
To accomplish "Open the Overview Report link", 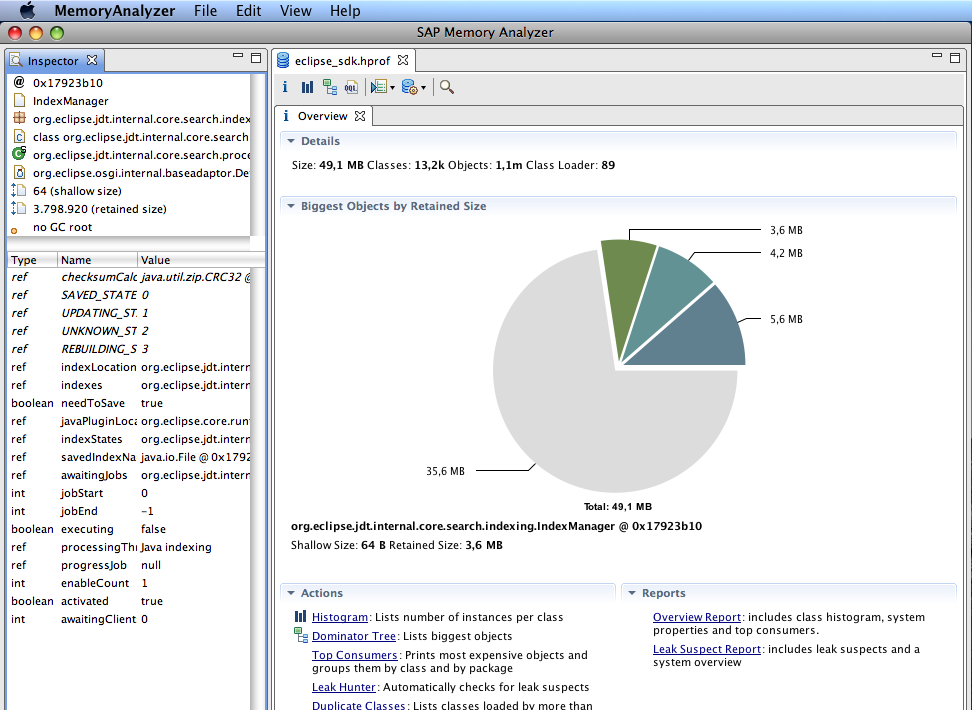I will 697,617.
